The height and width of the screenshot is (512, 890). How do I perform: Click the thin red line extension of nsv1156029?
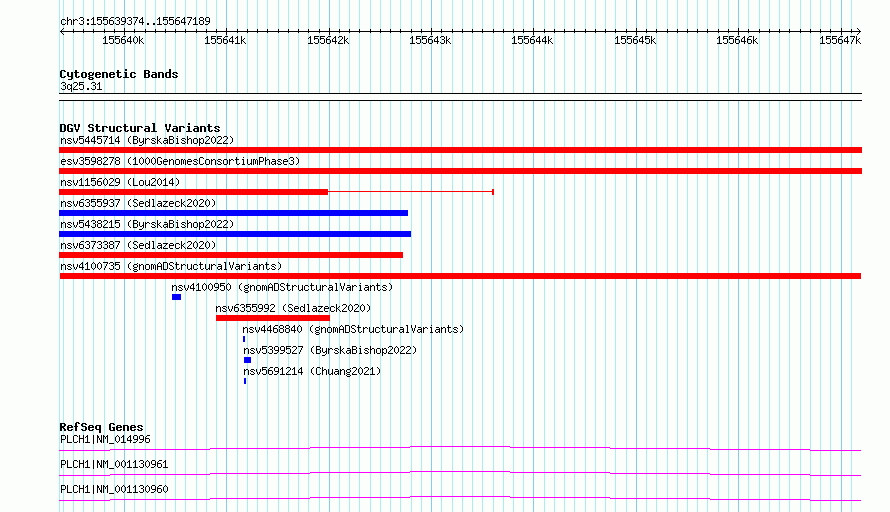pos(411,192)
